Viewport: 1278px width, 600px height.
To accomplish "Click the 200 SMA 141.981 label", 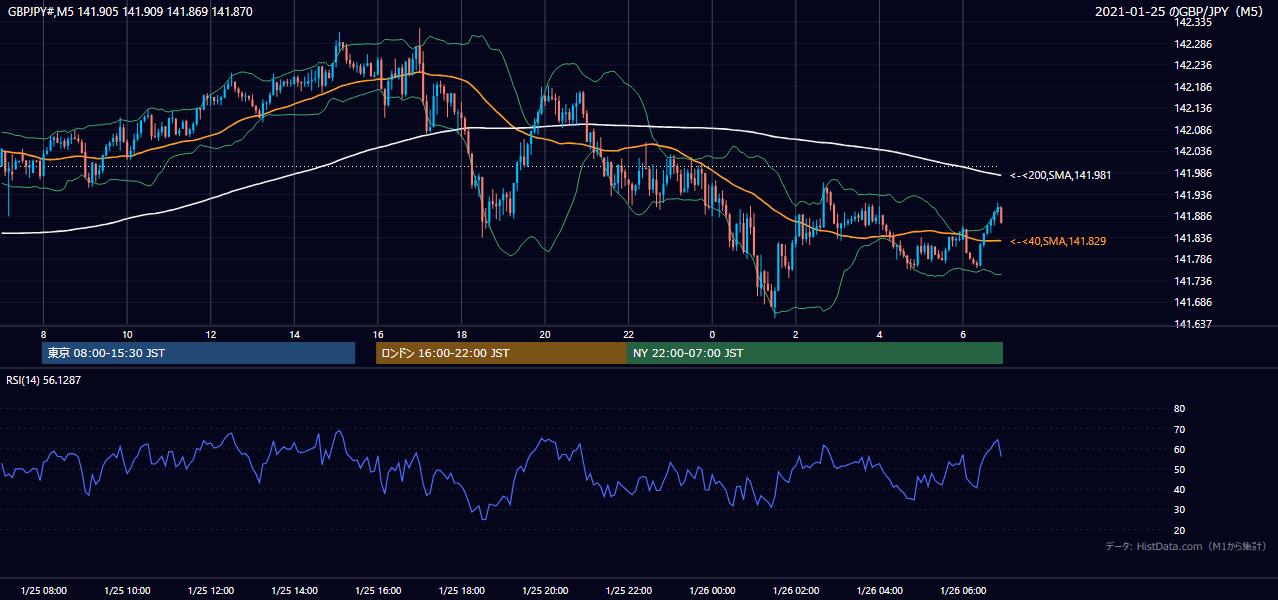I will click(x=1060, y=175).
